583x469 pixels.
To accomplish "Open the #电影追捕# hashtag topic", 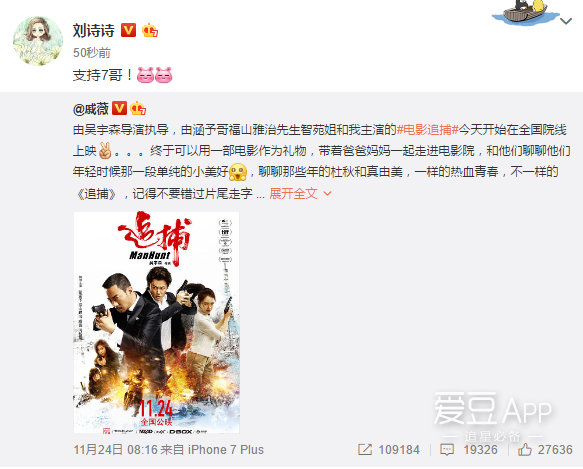I will pos(428,129).
